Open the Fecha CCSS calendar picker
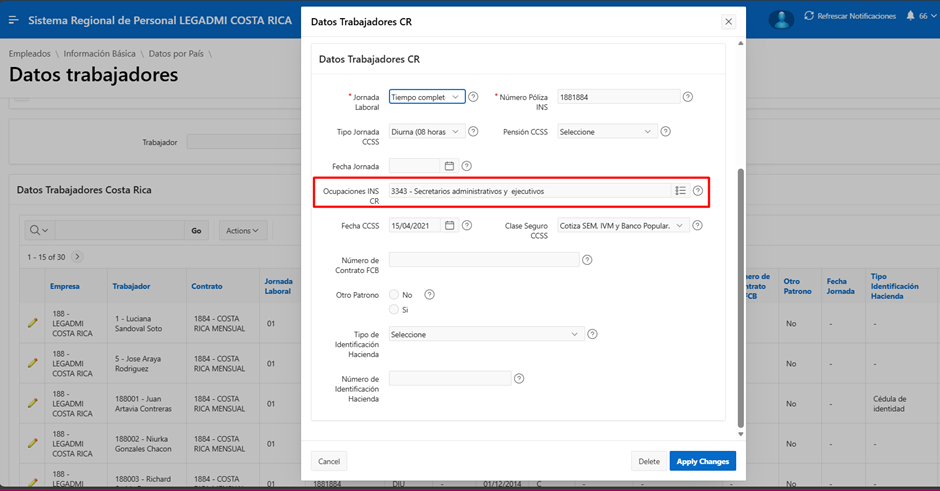 [x=449, y=226]
